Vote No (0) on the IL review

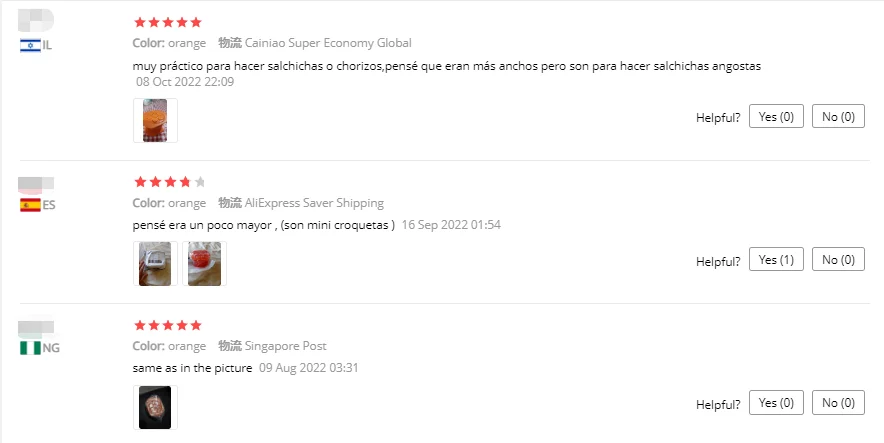pos(838,117)
